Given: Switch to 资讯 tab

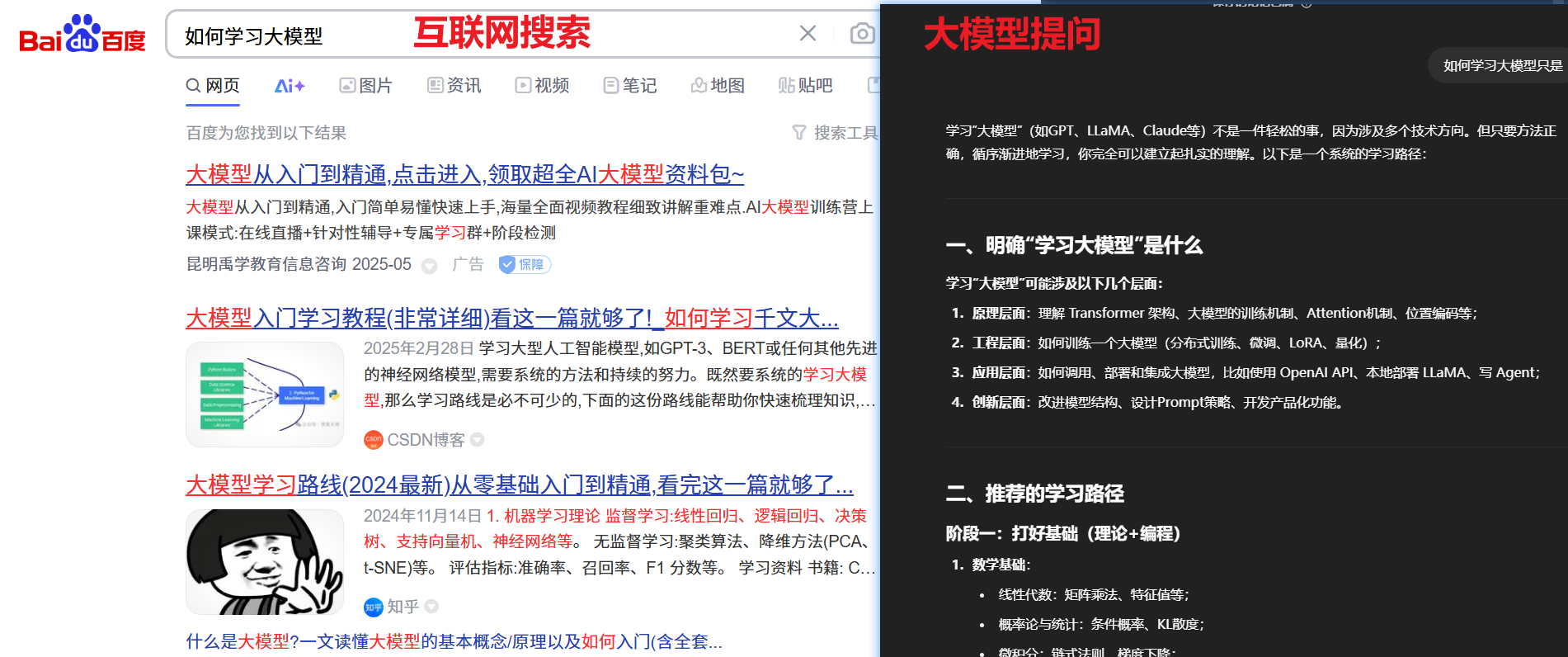Looking at the screenshot, I should 454,86.
